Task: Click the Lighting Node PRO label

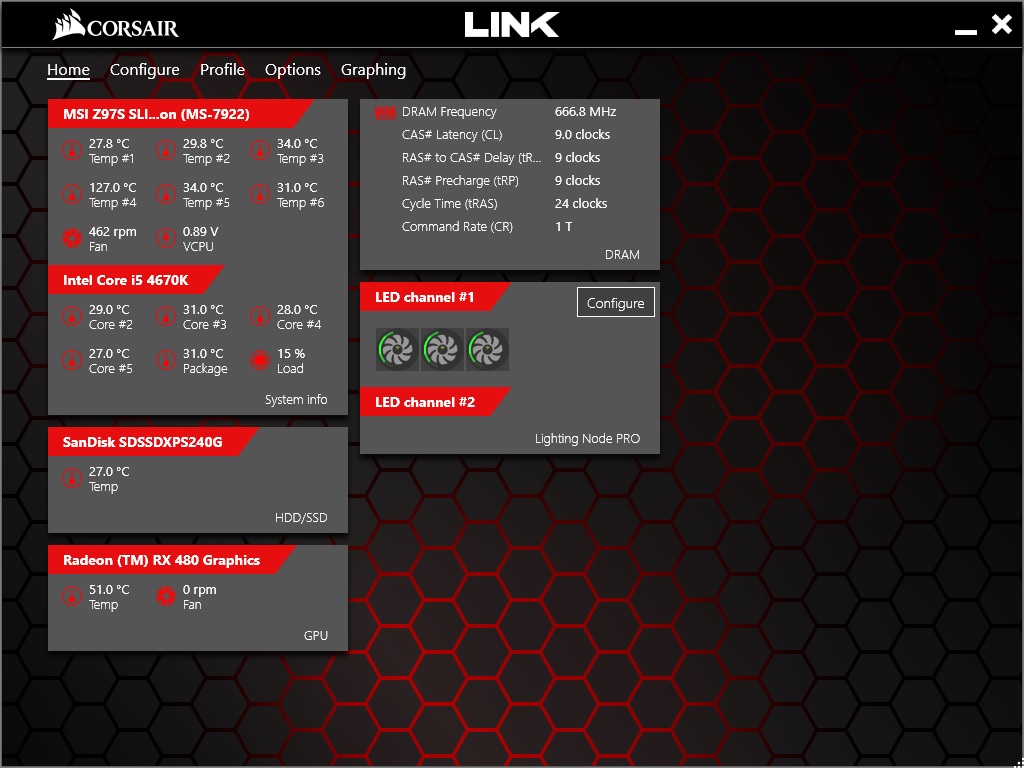Action: pyautogui.click(x=587, y=438)
